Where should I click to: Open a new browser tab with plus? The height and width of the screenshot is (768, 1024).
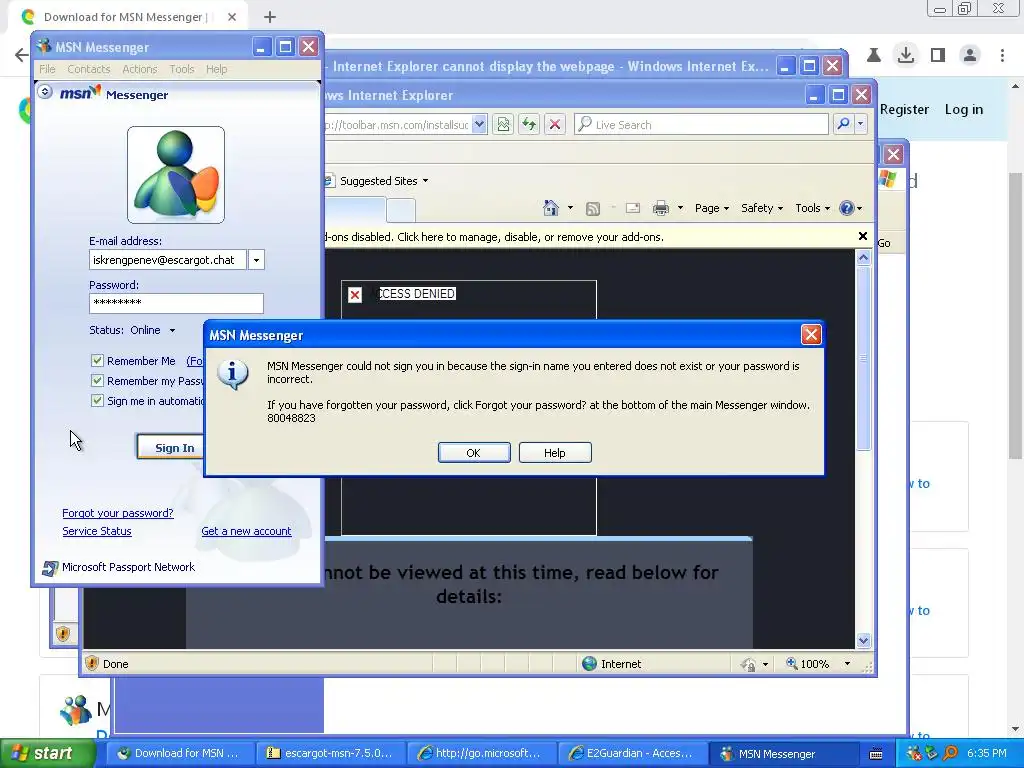pyautogui.click(x=270, y=17)
